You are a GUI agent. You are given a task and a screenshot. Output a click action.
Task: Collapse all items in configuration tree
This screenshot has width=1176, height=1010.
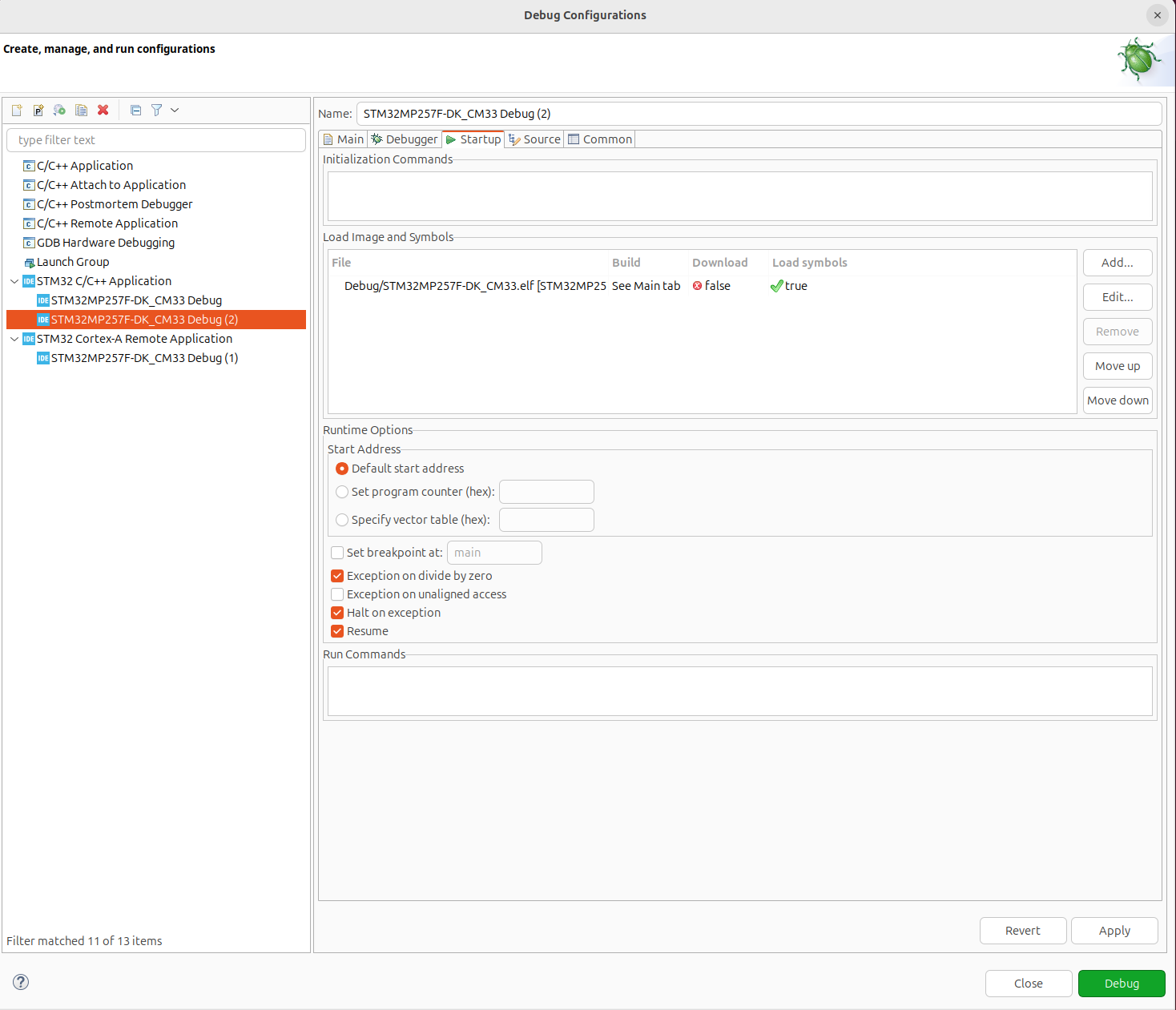pyautogui.click(x=135, y=110)
